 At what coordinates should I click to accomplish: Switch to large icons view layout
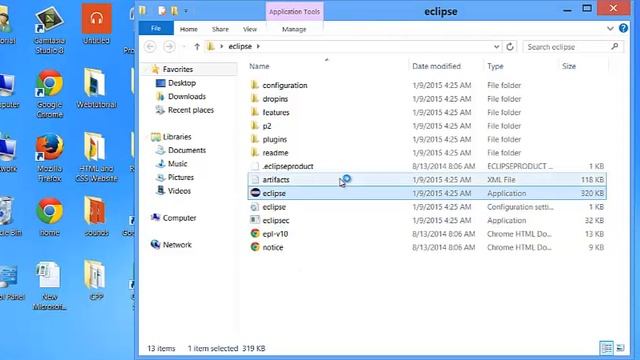point(620,348)
